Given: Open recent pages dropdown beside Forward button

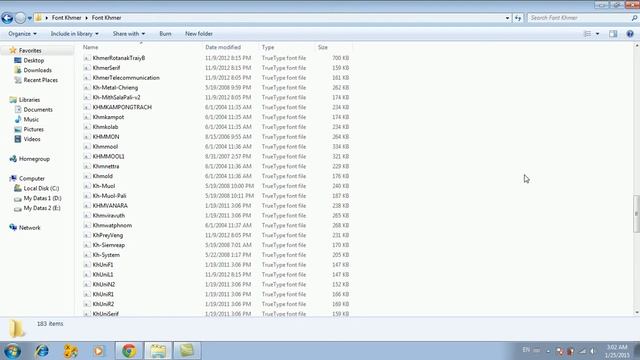Looking at the screenshot, I should (30, 18).
